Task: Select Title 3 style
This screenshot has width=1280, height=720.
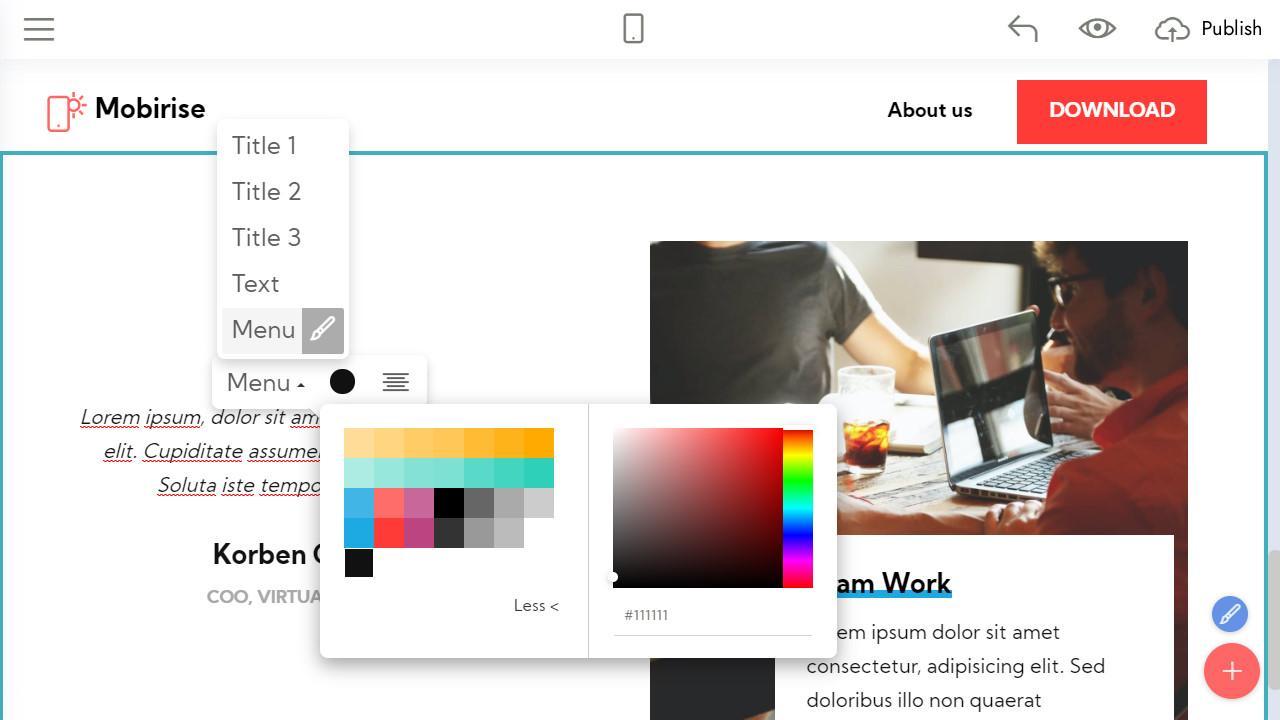Action: (x=266, y=238)
